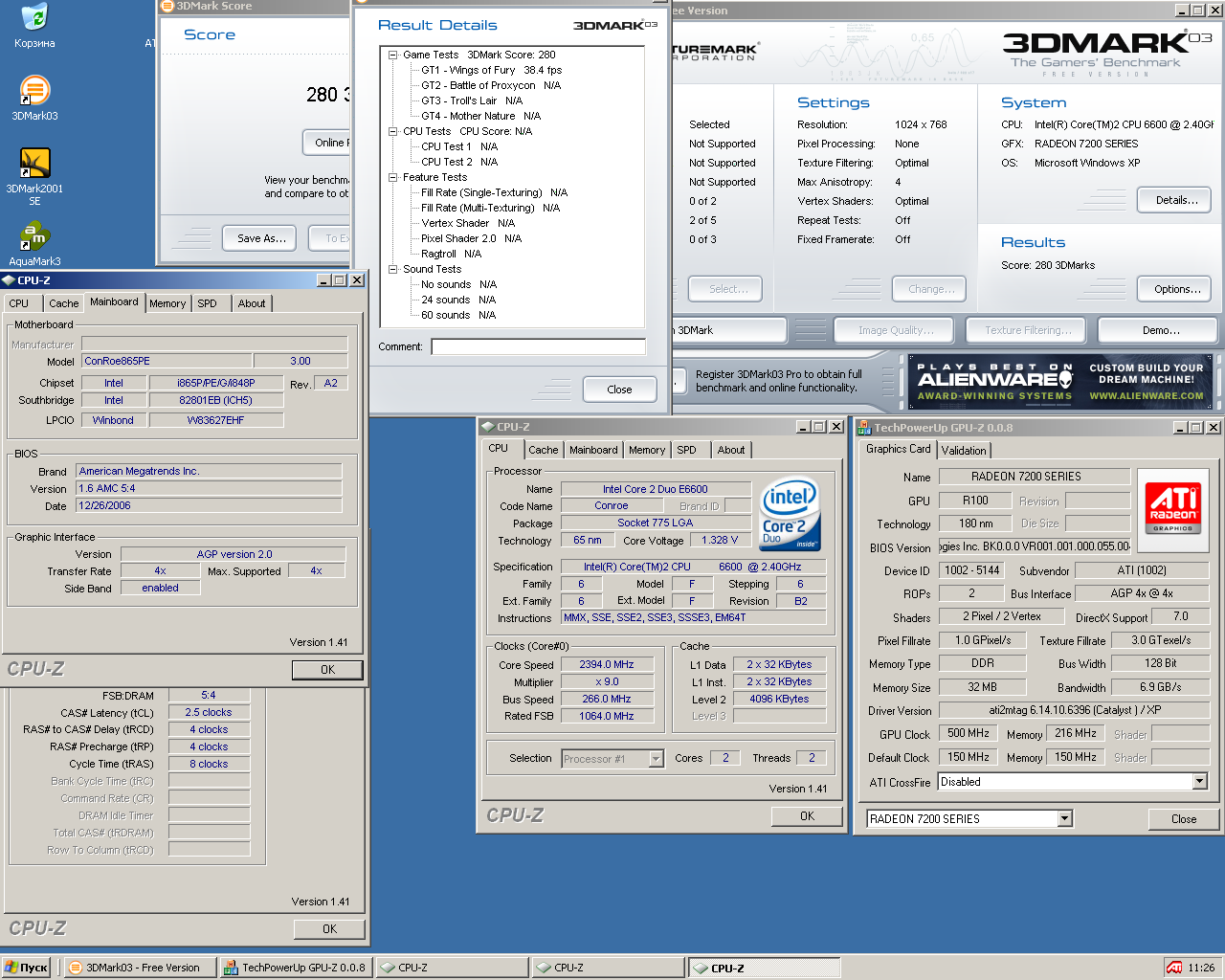Click the Demo button in 3DMark03
This screenshot has width=1225, height=980.
tap(1159, 330)
